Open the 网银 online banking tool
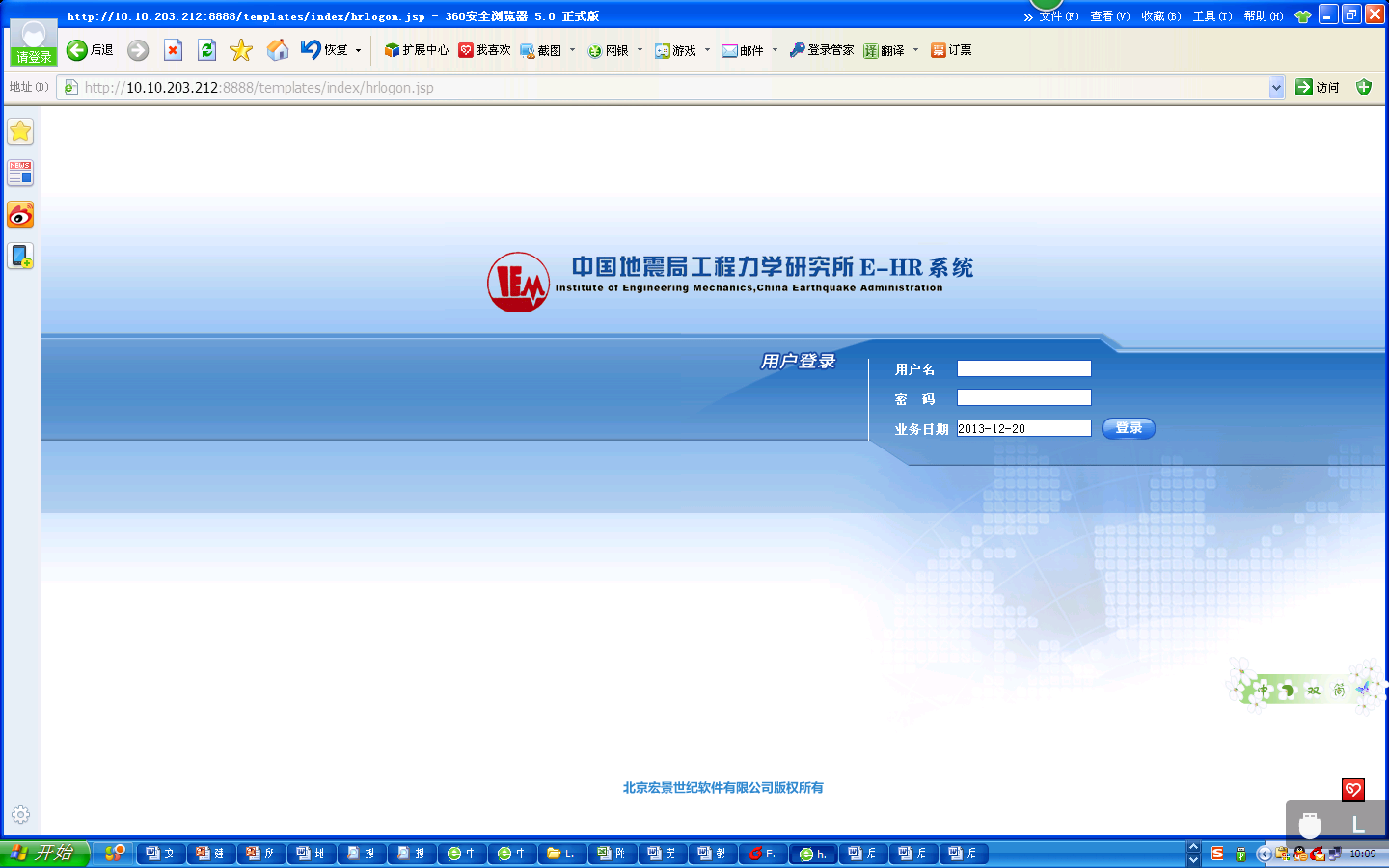The image size is (1389, 868). coord(609,50)
